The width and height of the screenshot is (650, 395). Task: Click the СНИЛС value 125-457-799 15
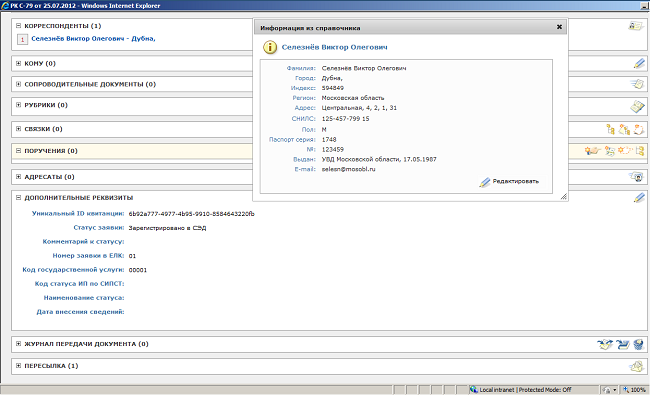click(x=345, y=119)
